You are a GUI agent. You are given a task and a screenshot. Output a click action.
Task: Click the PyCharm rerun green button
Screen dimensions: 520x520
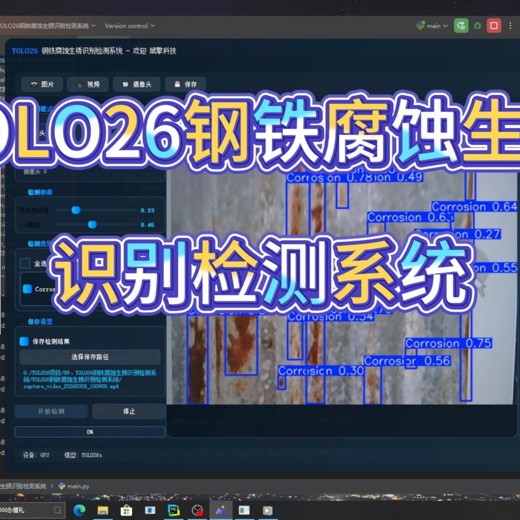click(x=461, y=26)
